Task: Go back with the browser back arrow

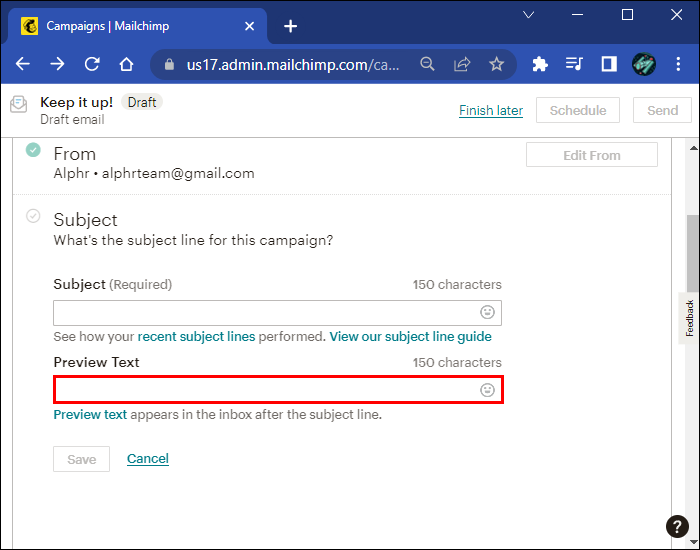Action: coord(23,64)
